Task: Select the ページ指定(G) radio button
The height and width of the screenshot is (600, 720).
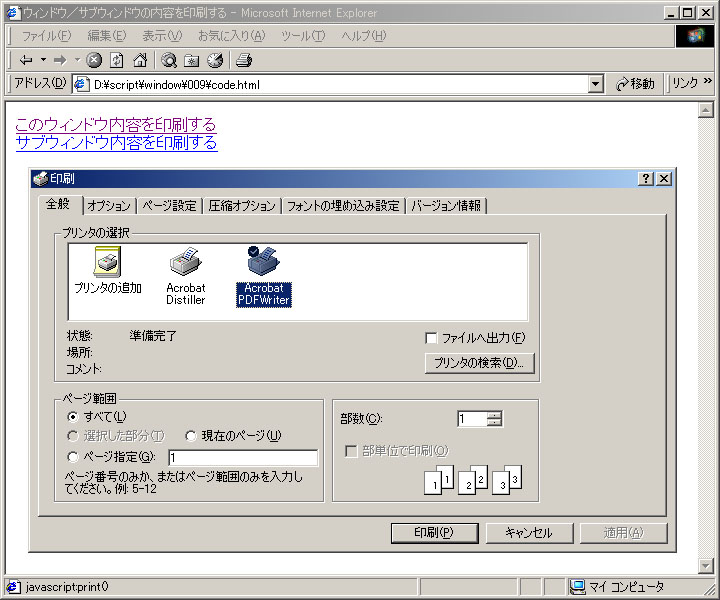Action: pyautogui.click(x=73, y=457)
